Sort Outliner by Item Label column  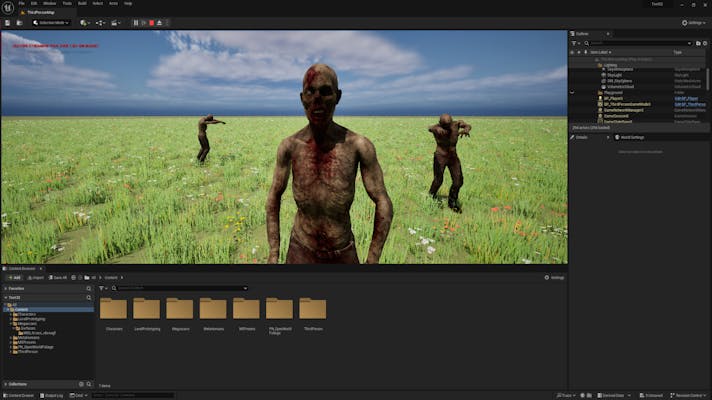point(600,52)
